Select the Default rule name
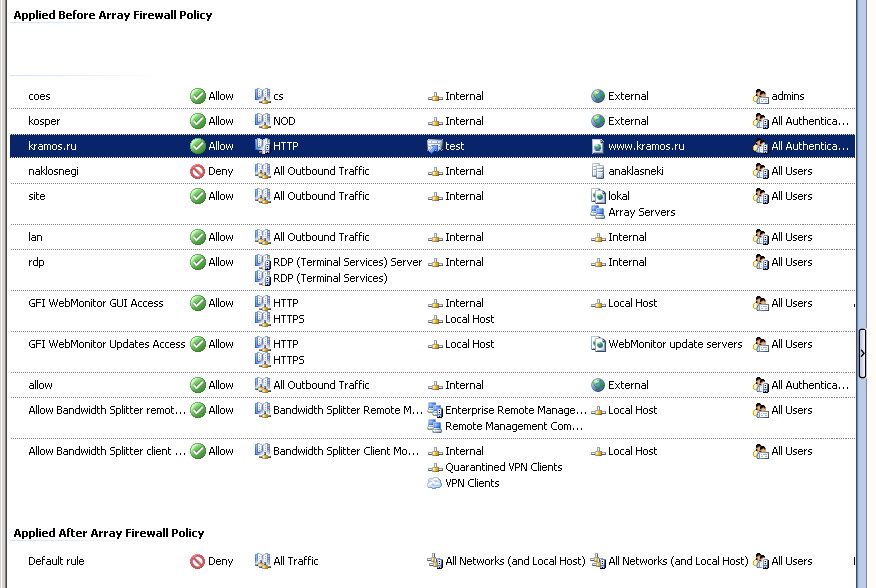Screen dimensions: 876x588 [x=56, y=561]
